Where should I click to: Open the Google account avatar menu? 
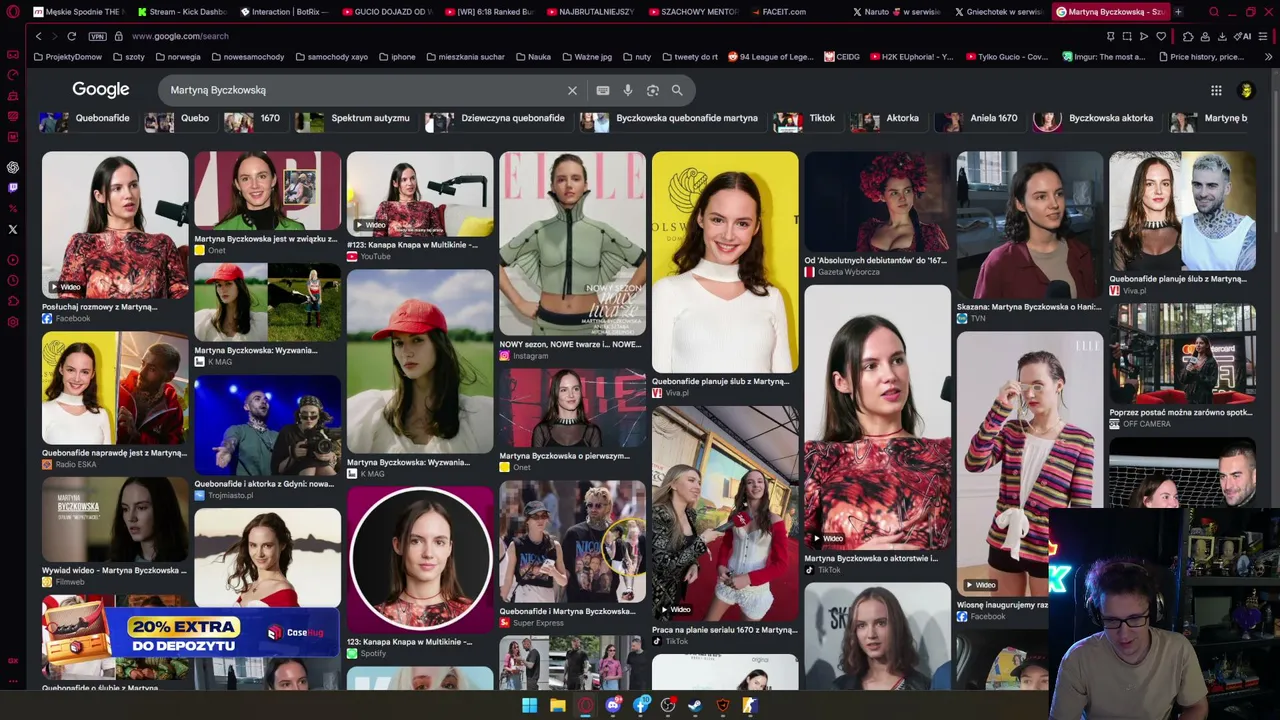[x=1246, y=90]
